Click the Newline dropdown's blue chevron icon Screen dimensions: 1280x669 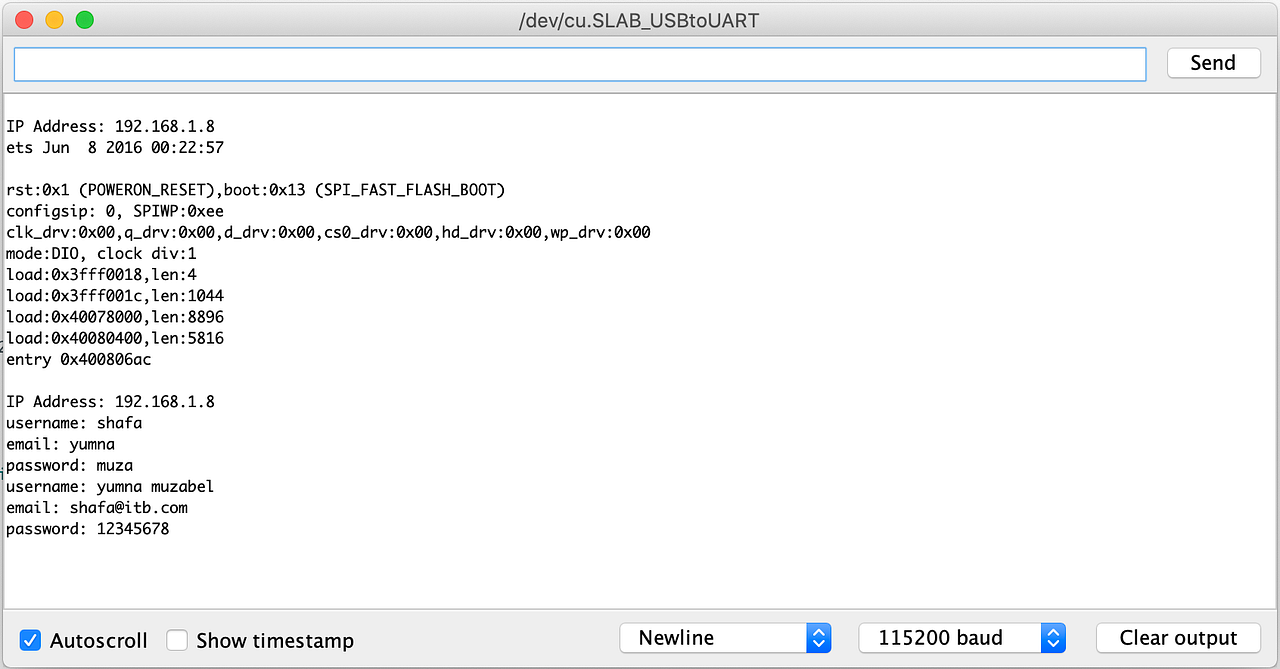coord(819,637)
